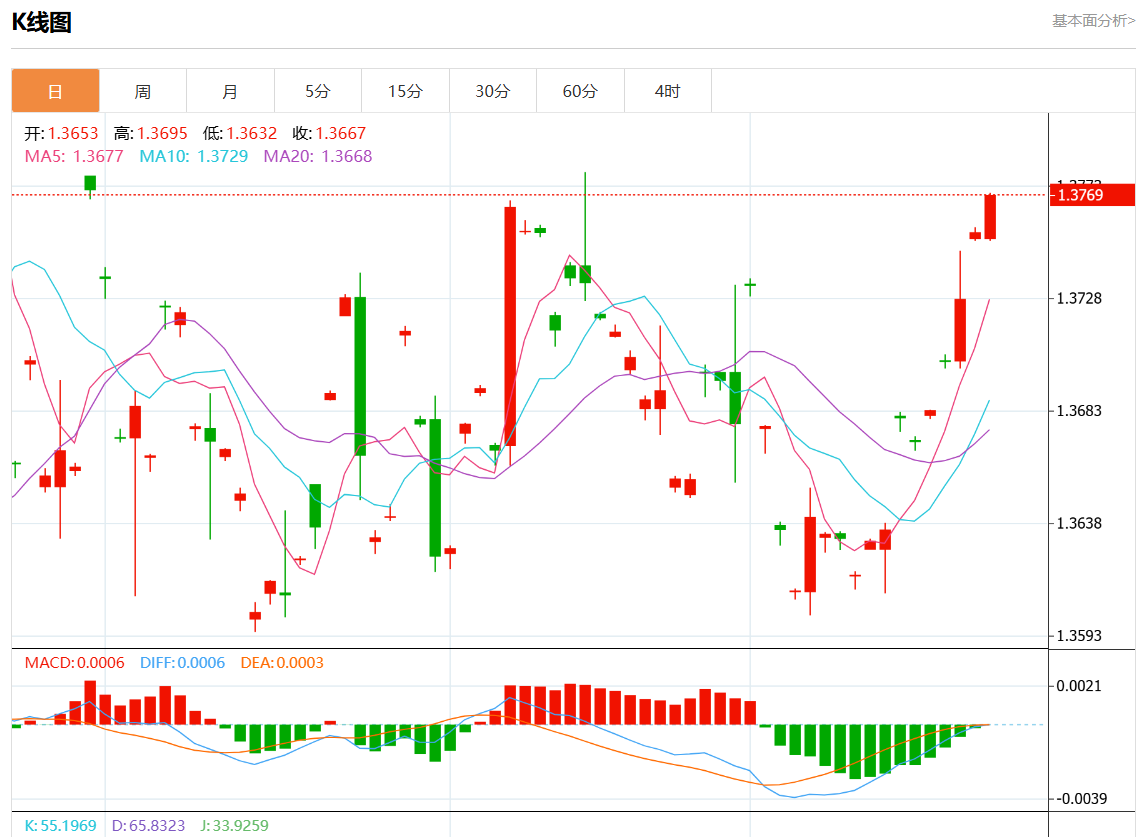Switch to the 月 monthly tab
Viewport: 1147px width, 837px height.
pos(230,91)
